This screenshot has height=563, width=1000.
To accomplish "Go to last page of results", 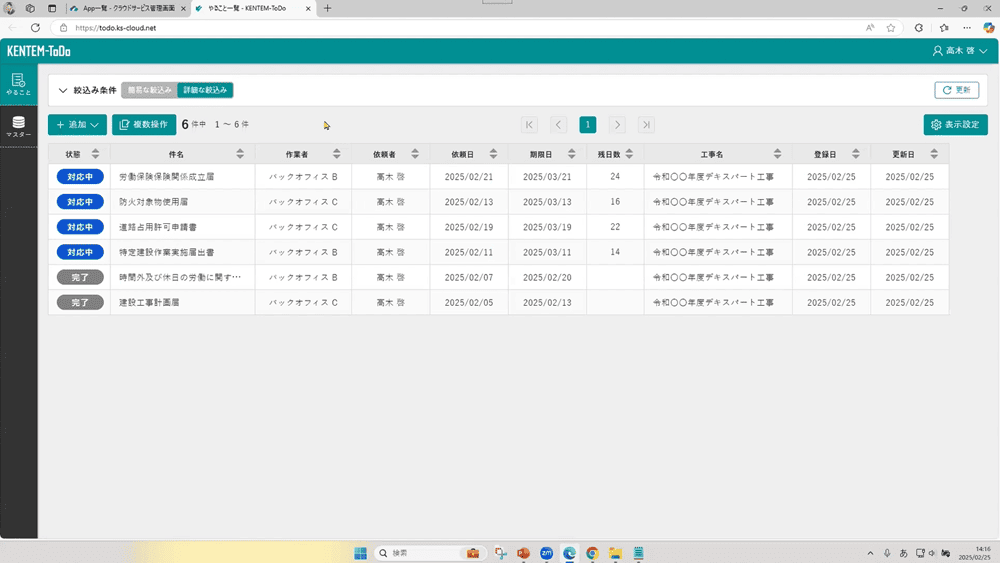I will [x=647, y=125].
